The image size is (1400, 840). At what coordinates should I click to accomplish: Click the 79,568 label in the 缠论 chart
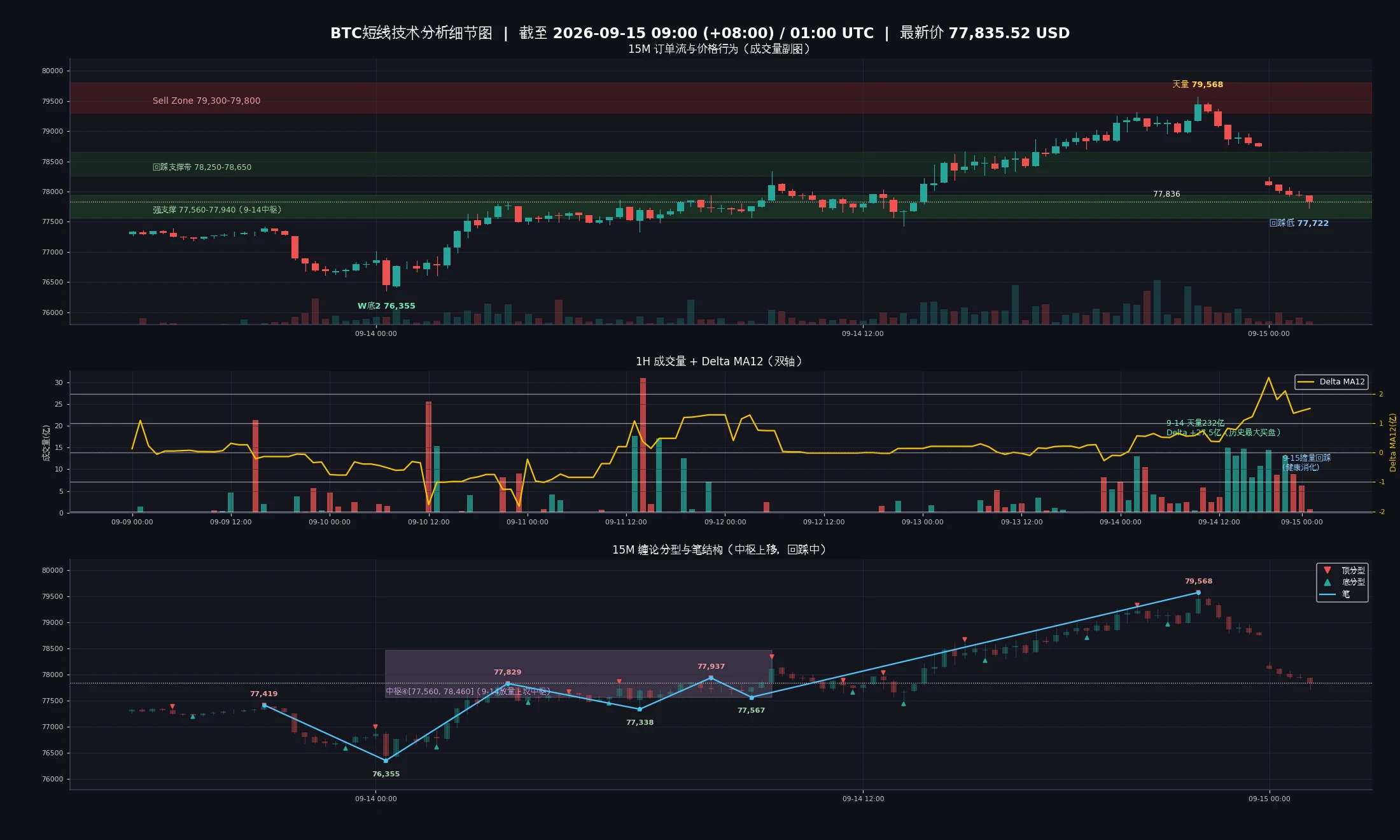pyautogui.click(x=1199, y=582)
